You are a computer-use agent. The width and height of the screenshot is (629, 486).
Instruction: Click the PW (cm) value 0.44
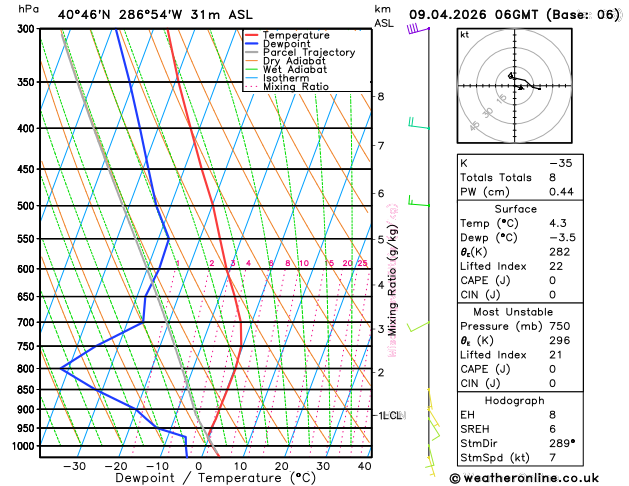point(561,192)
